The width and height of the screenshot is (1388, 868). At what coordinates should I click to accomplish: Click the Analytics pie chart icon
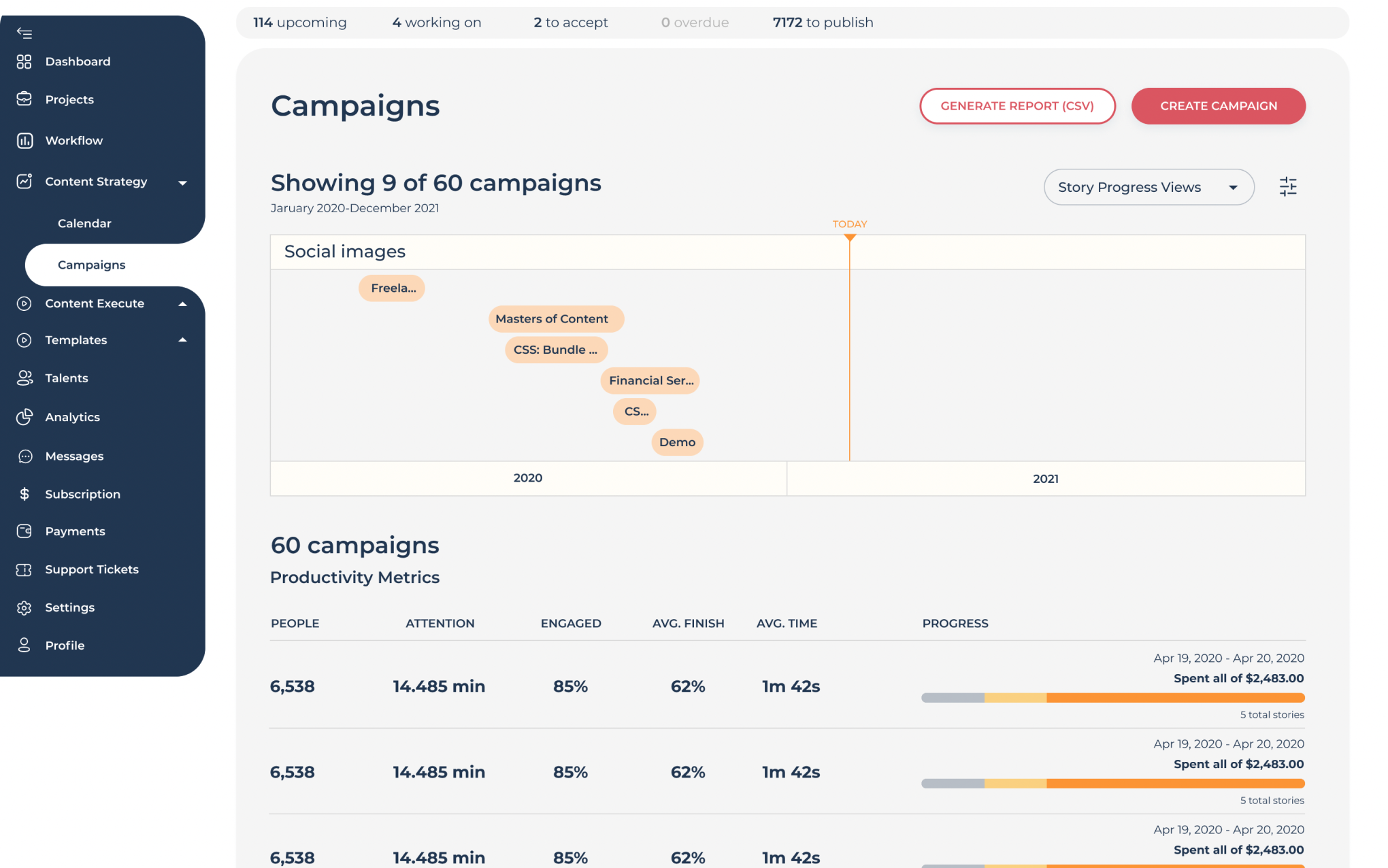24,417
